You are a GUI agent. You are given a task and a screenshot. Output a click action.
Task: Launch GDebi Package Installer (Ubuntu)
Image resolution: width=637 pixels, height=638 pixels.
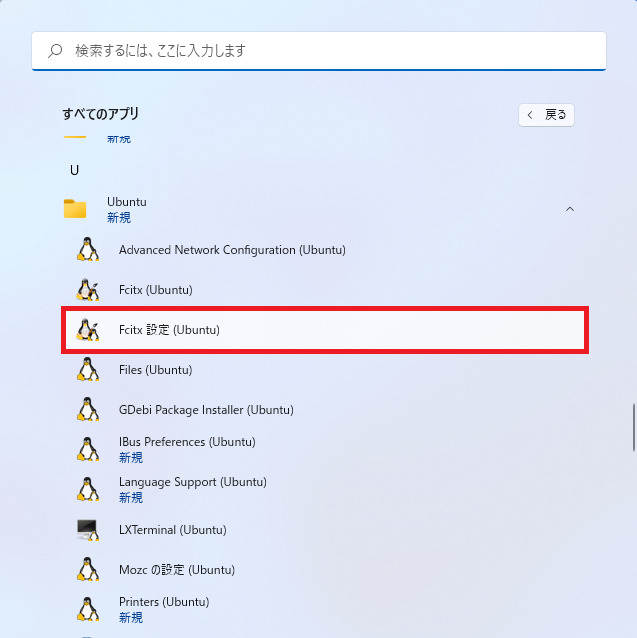coord(206,410)
